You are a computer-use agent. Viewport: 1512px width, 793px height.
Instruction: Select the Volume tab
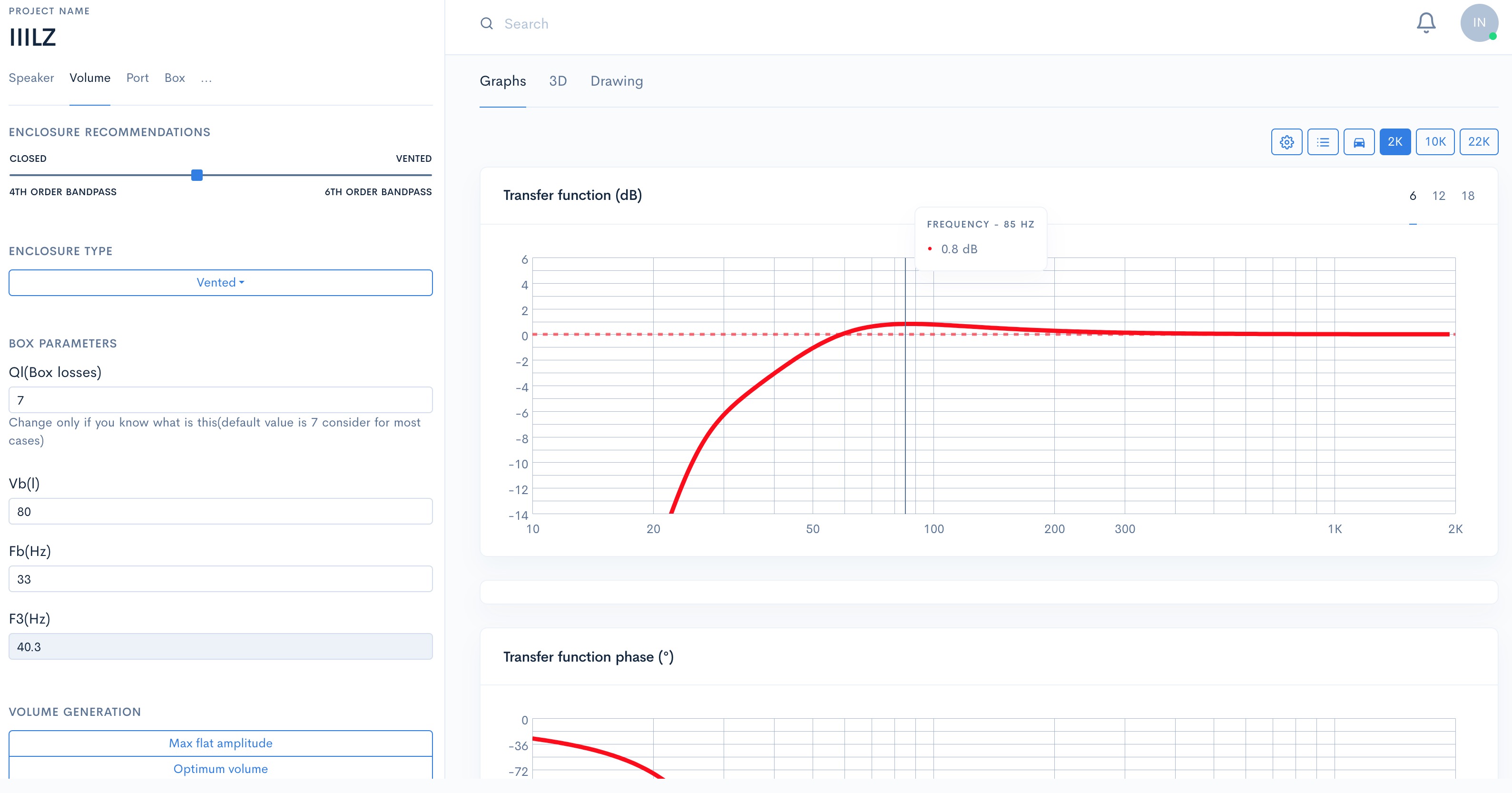(90, 78)
